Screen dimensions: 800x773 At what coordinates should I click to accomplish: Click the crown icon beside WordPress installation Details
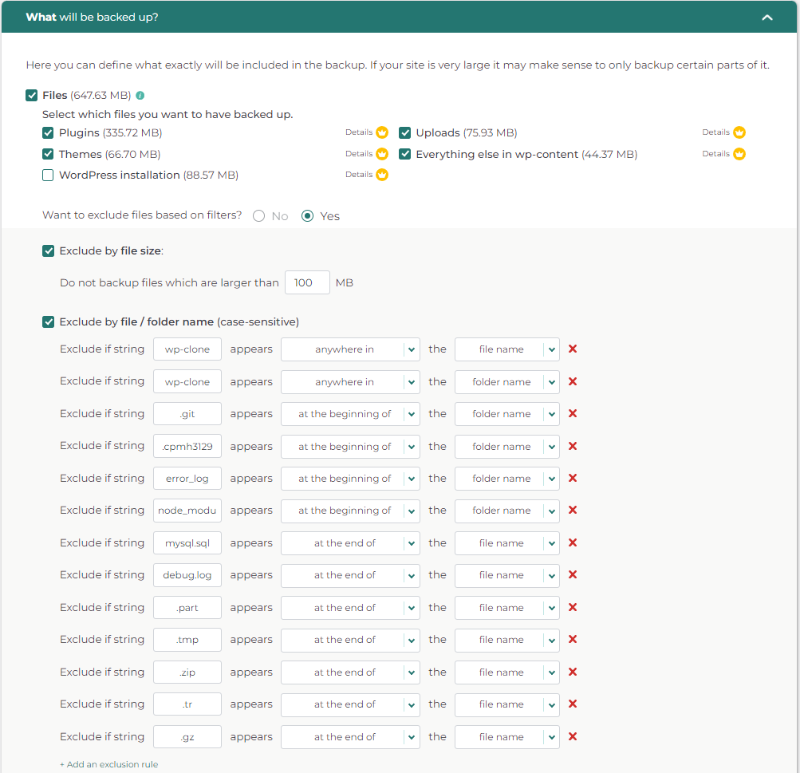coord(382,175)
